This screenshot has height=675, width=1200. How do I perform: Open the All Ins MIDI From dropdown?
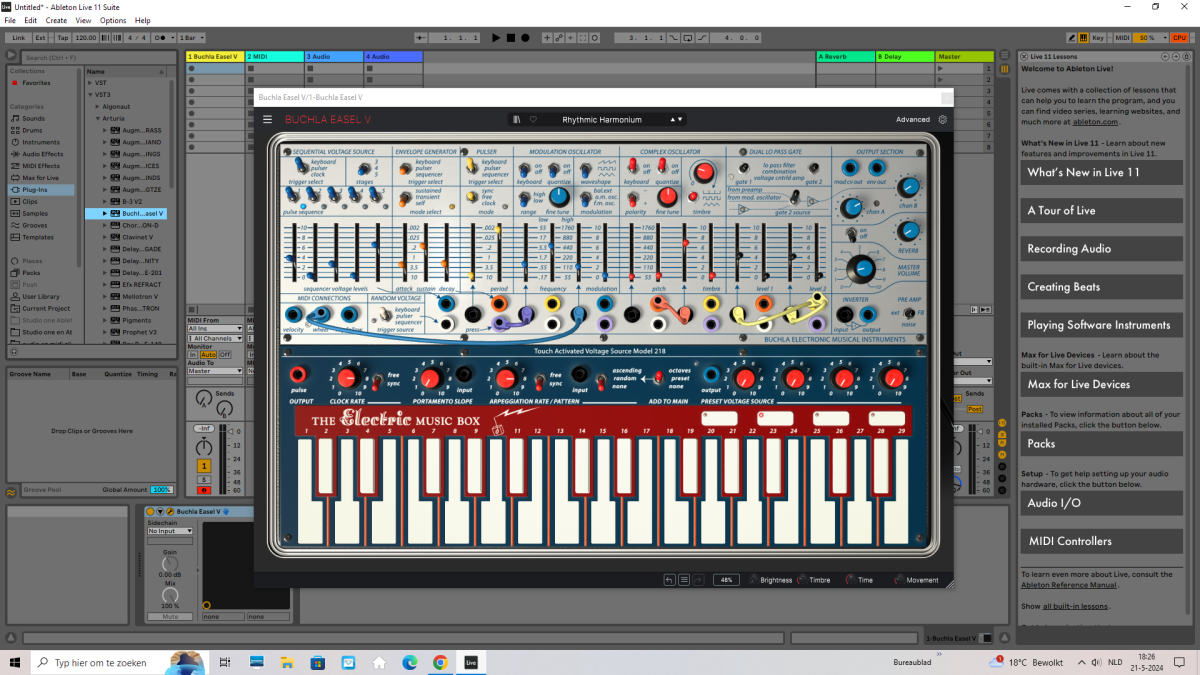coord(213,329)
